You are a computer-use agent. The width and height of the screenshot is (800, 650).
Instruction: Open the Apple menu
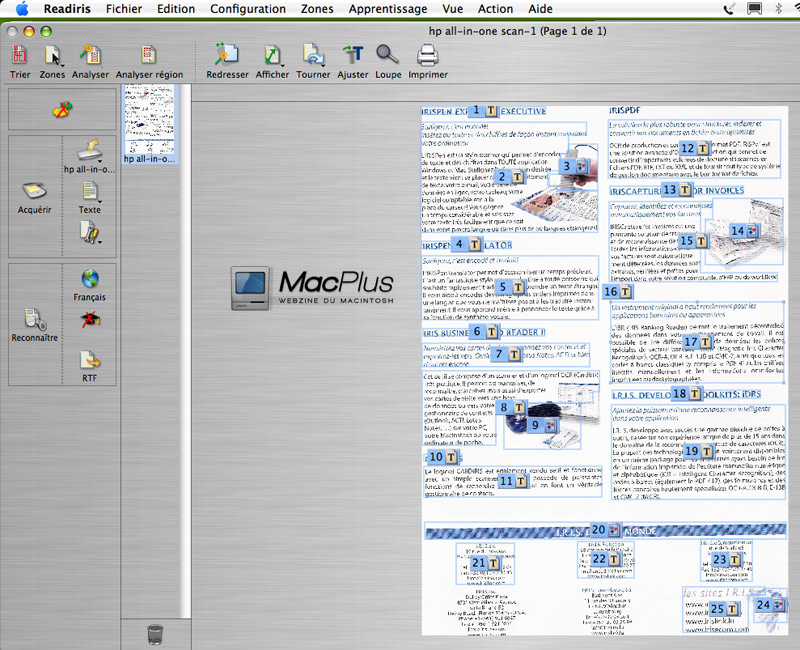[22, 9]
